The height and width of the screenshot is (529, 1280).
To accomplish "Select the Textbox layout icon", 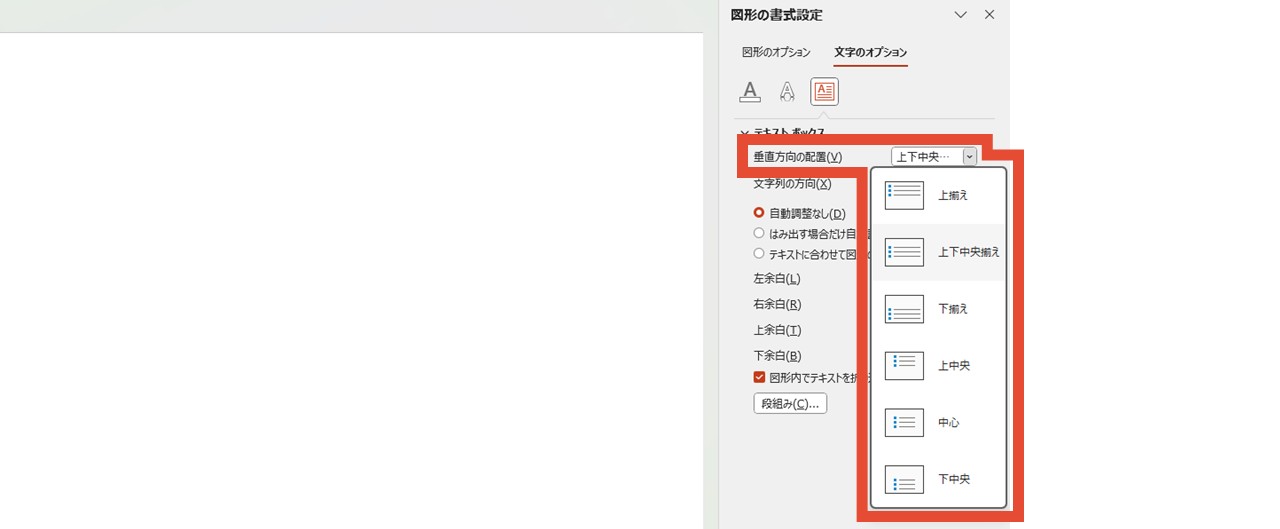I will click(824, 92).
